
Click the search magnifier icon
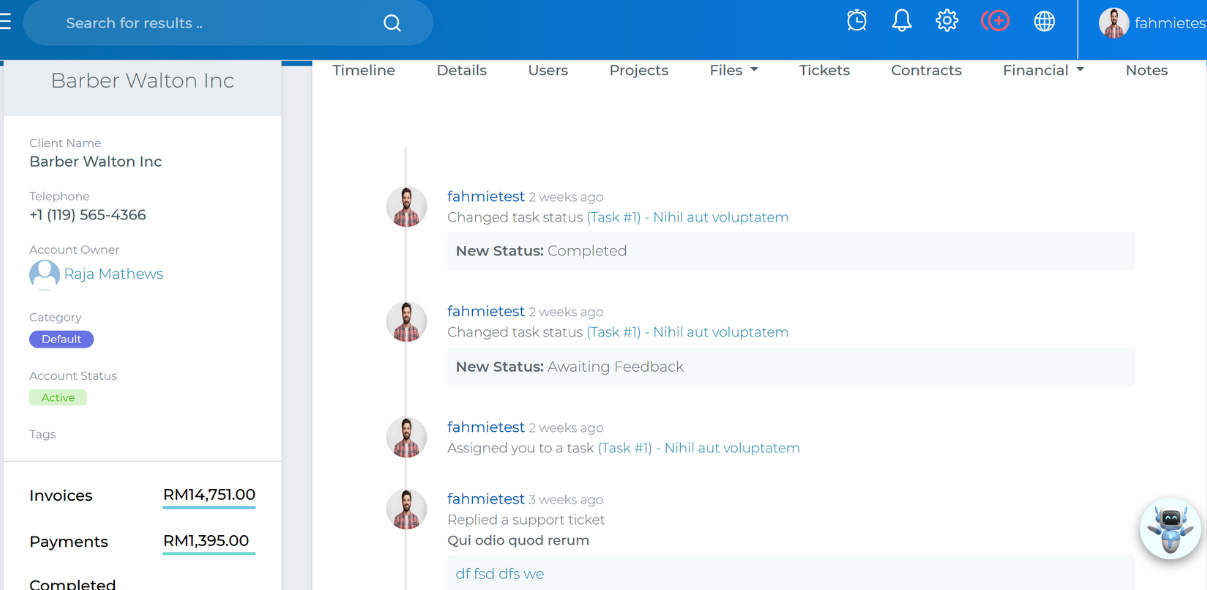(392, 23)
